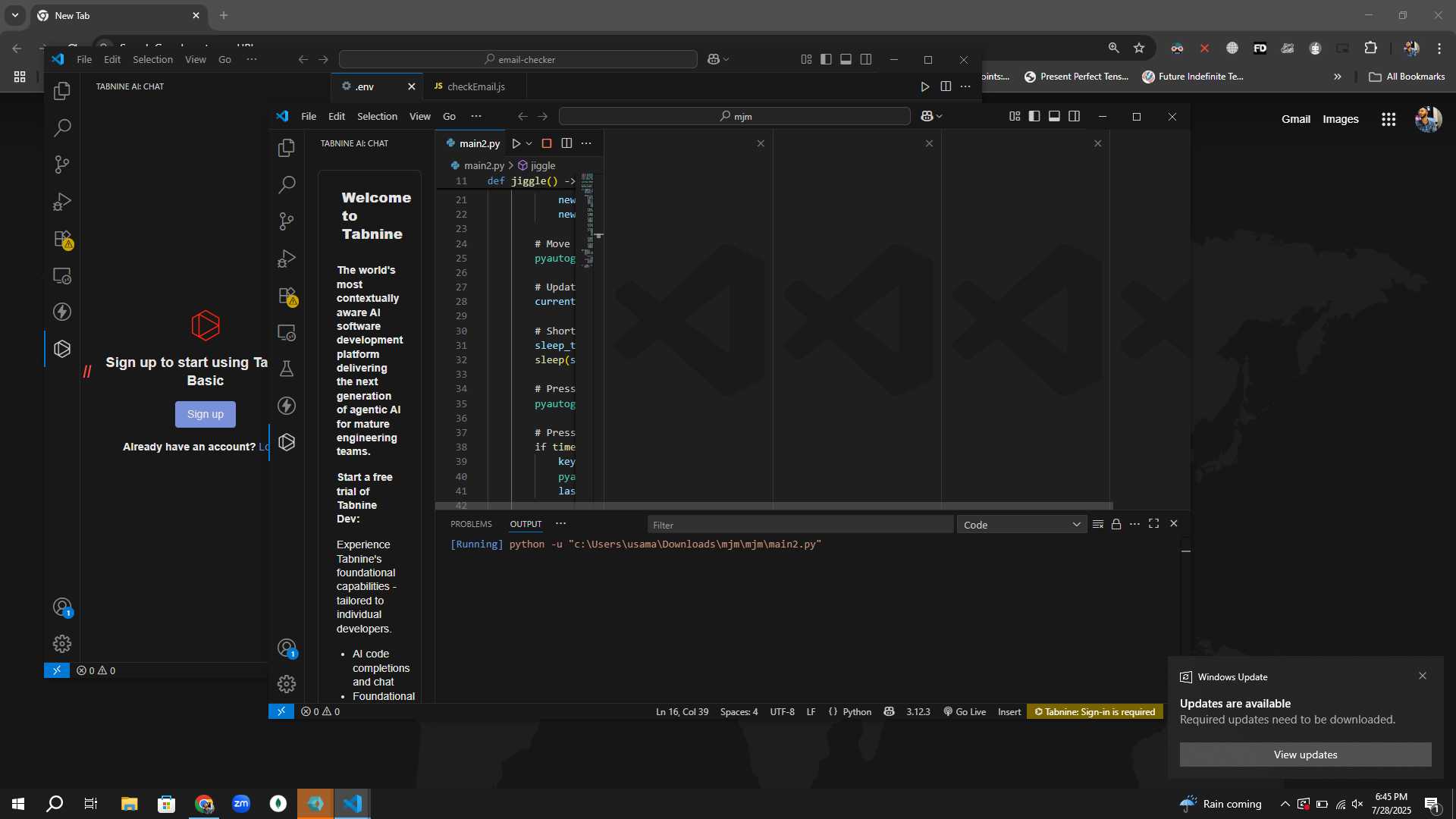
Task: Open Tabnine icon in email-checker activity bar
Action: click(62, 349)
